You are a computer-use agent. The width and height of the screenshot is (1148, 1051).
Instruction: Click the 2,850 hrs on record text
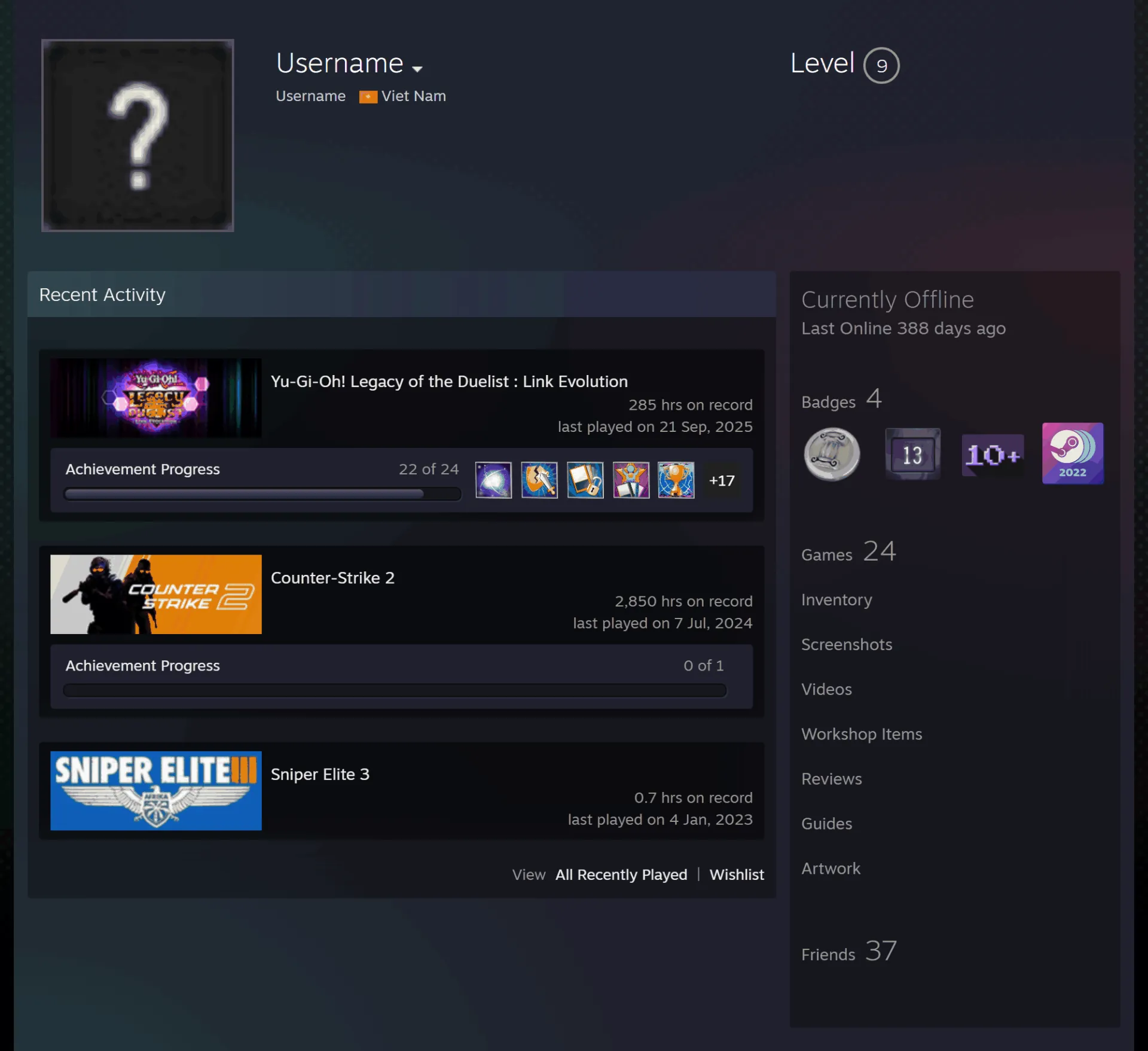point(683,601)
